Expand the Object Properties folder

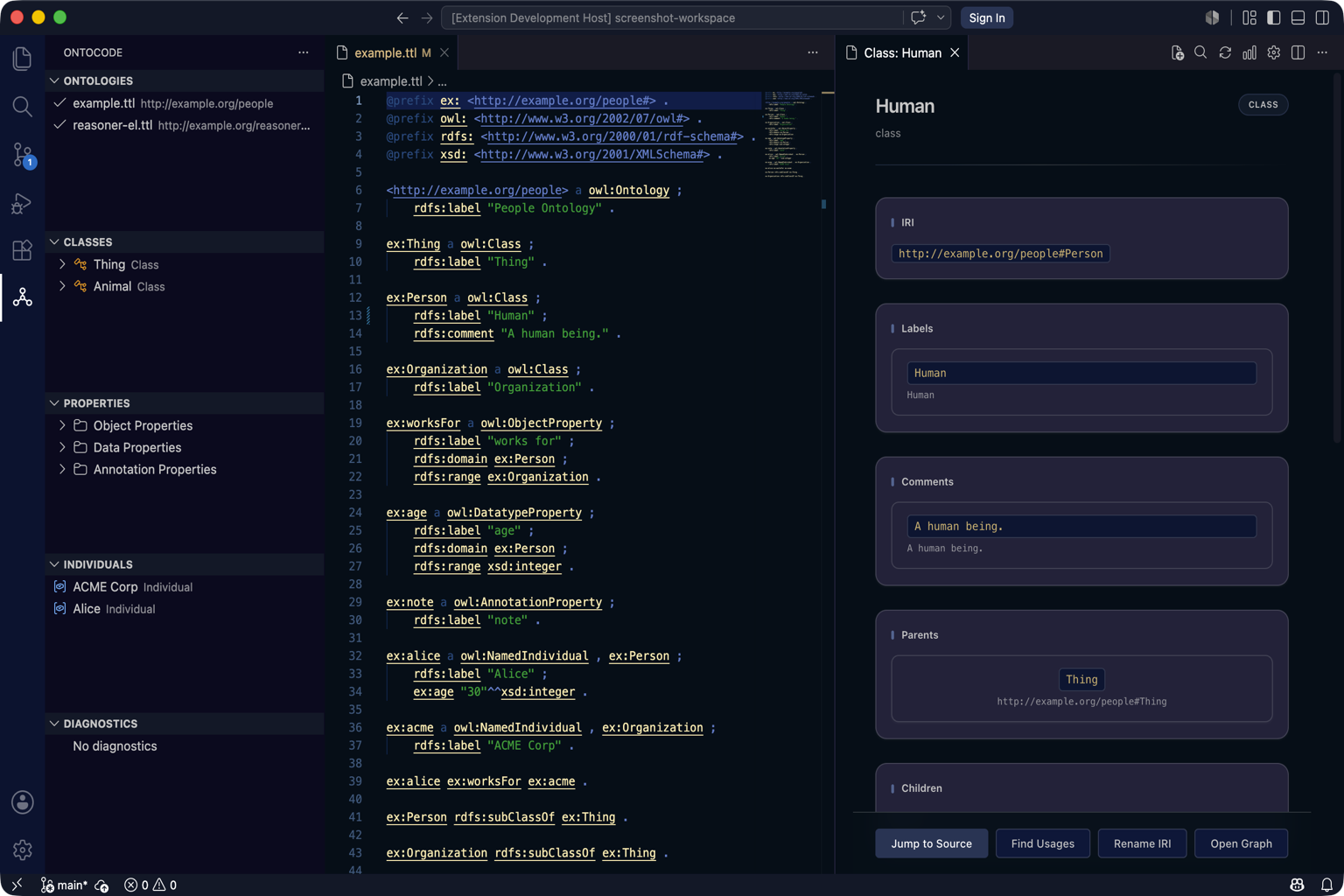[62, 425]
